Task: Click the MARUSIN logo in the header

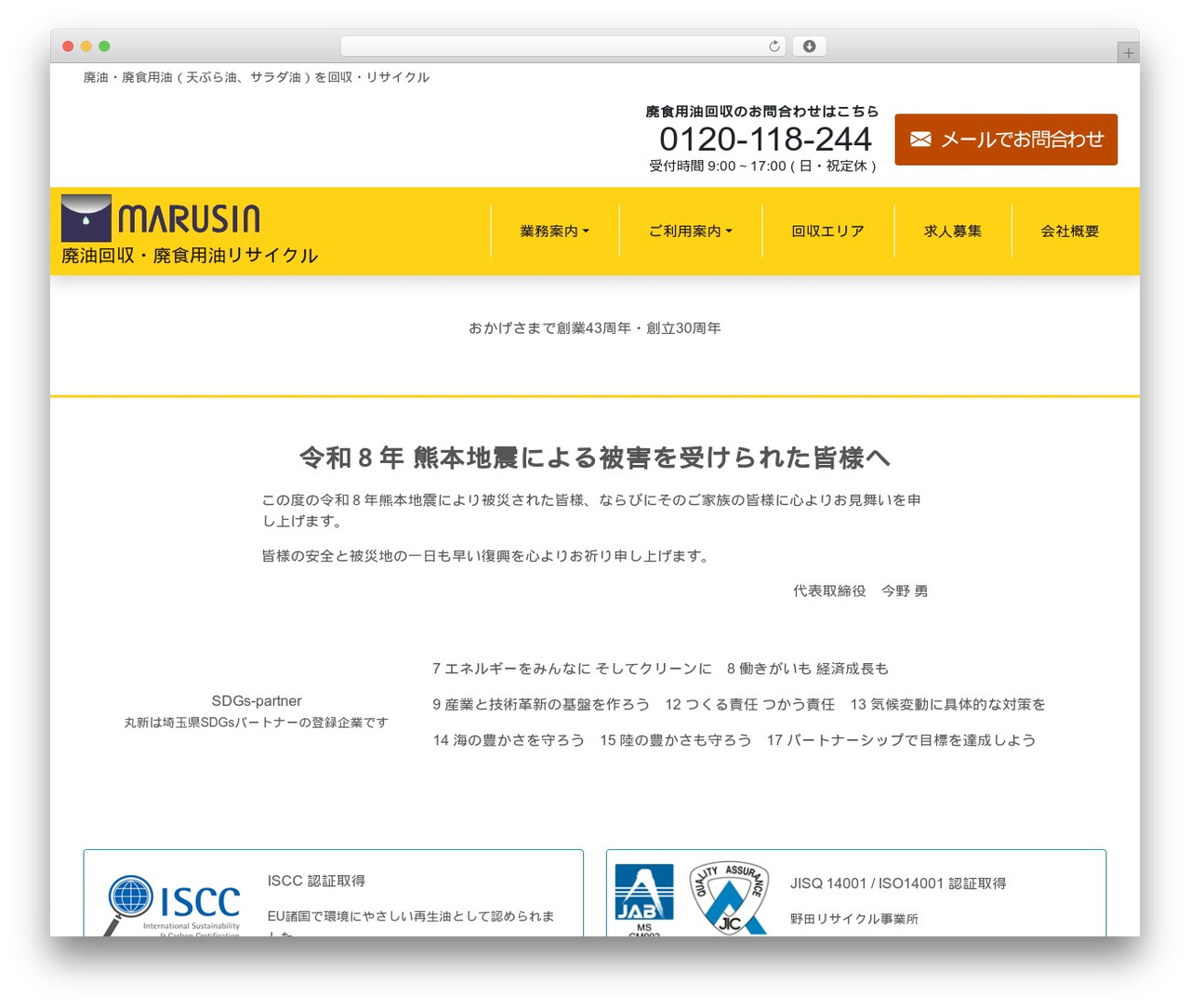Action: tap(161, 219)
